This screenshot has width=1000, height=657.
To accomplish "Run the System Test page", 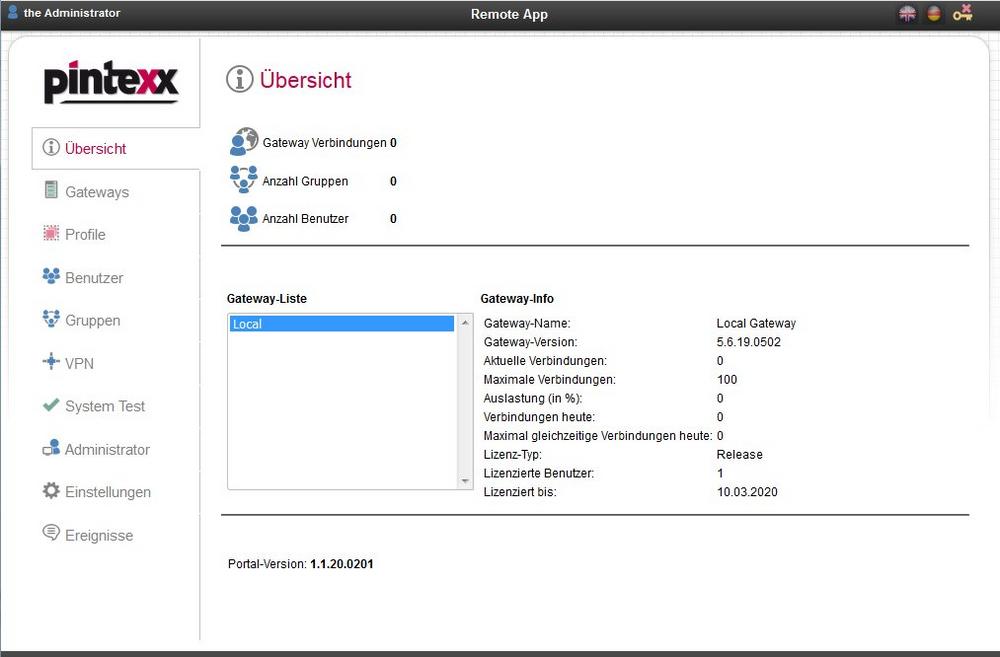I will (x=105, y=407).
